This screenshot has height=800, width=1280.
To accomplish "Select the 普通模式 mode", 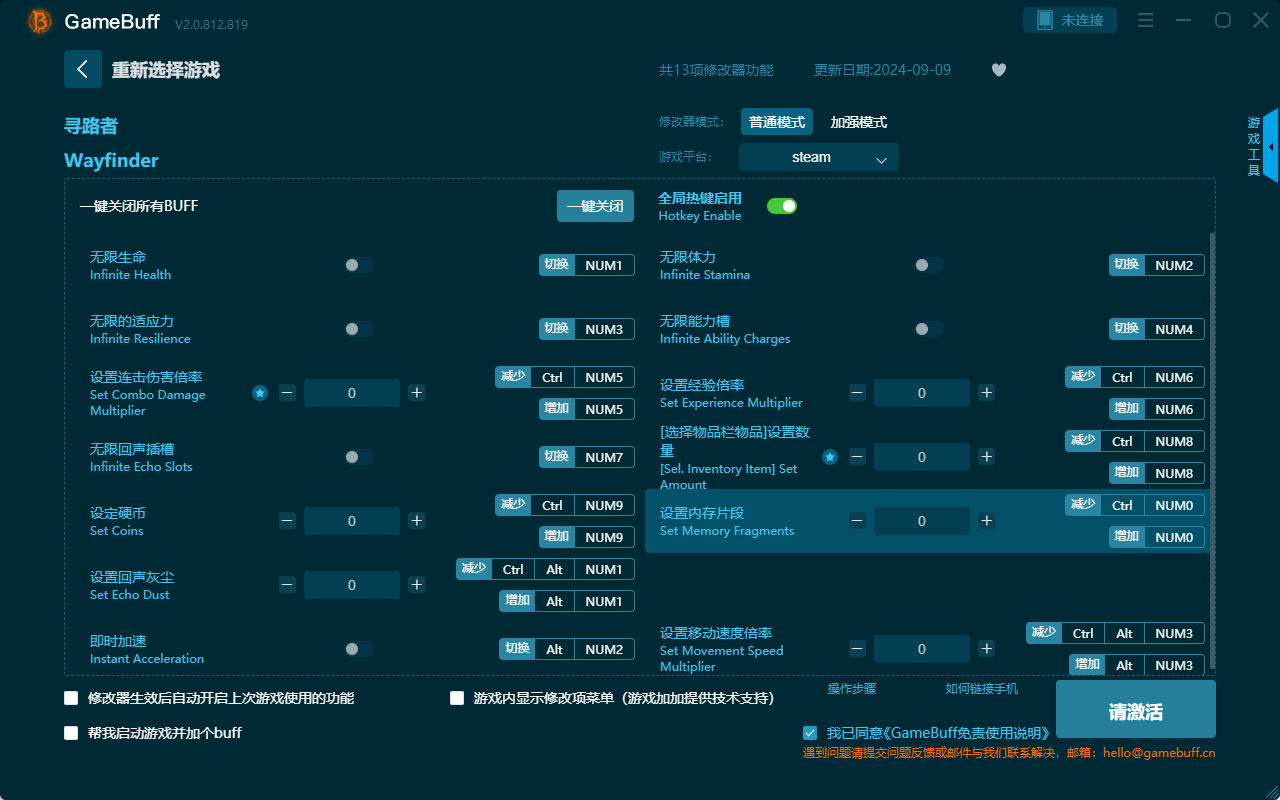I will [x=776, y=121].
